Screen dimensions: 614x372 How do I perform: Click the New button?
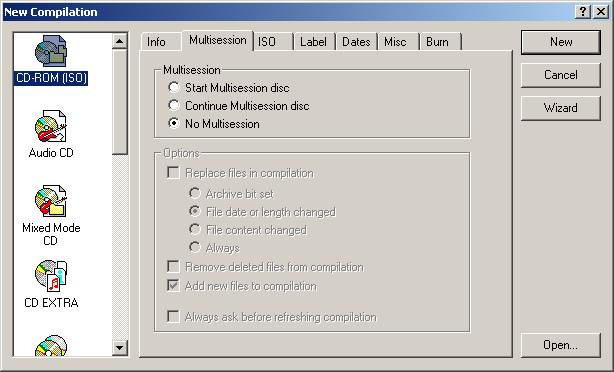(561, 42)
